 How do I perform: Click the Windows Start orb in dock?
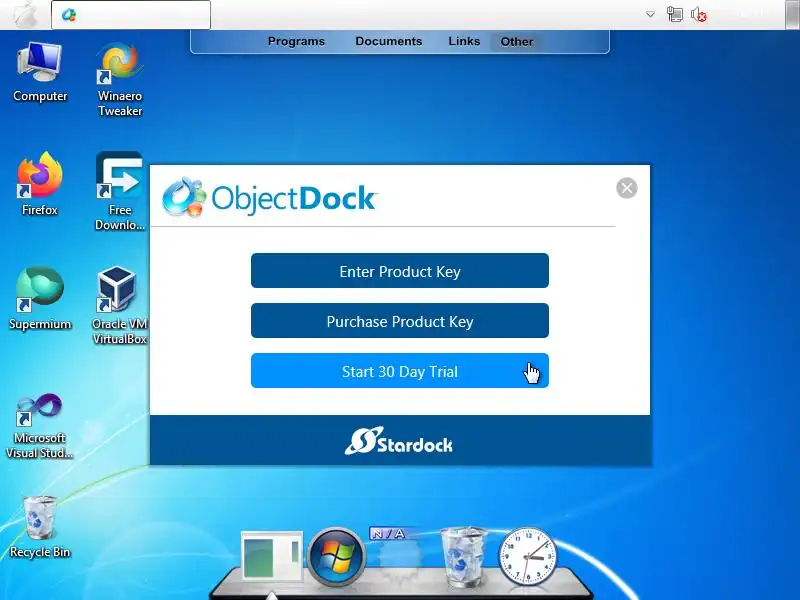click(336, 558)
